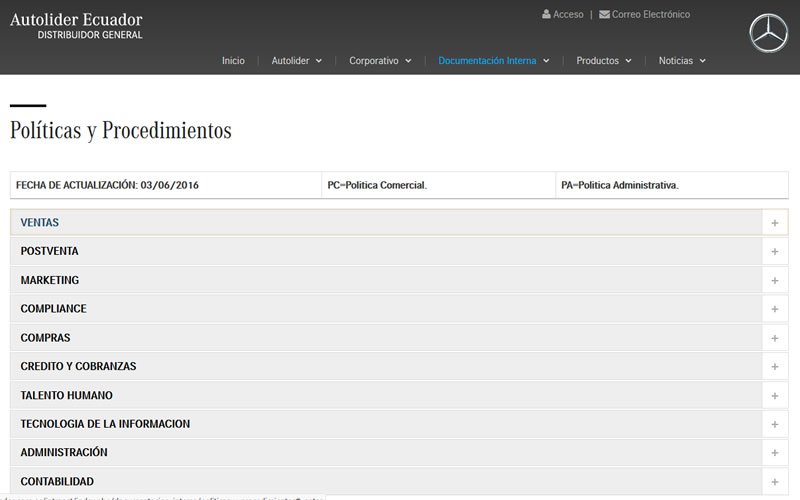Click plus icon on POSTVENTA row
The height and width of the screenshot is (500, 800).
tap(774, 252)
